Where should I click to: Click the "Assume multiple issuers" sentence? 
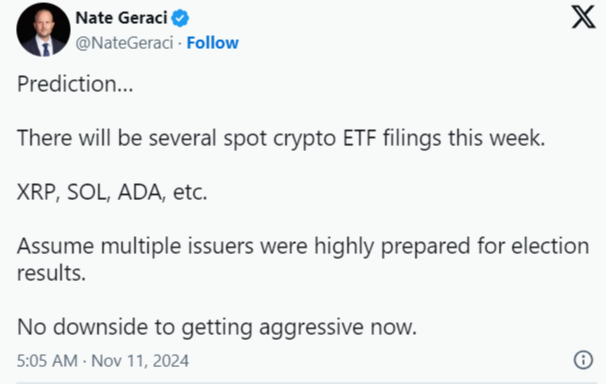click(303, 260)
